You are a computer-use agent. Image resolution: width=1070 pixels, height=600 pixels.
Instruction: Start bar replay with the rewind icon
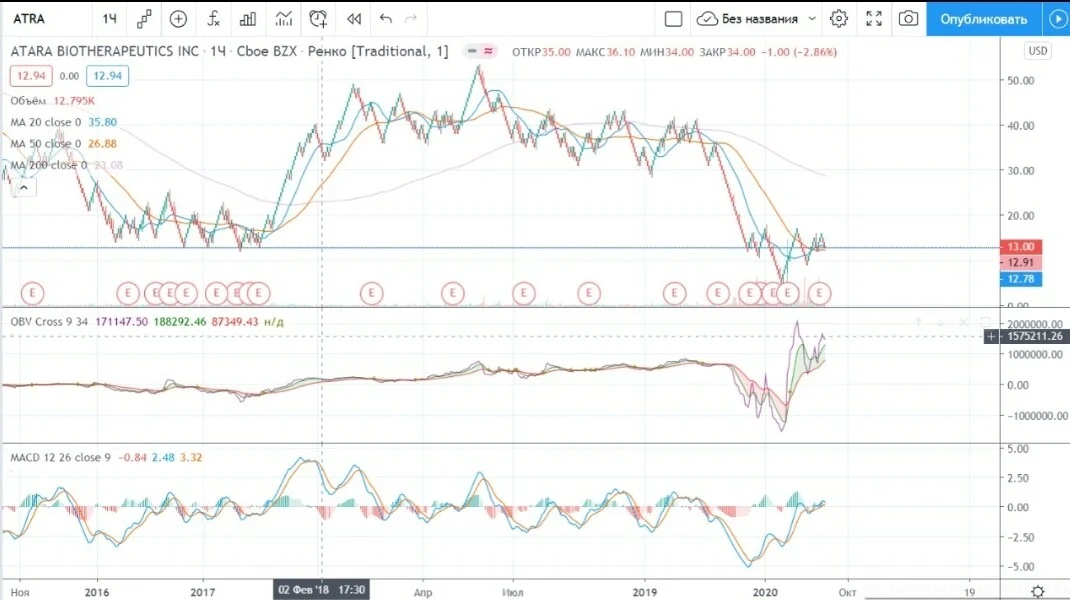[x=353, y=19]
